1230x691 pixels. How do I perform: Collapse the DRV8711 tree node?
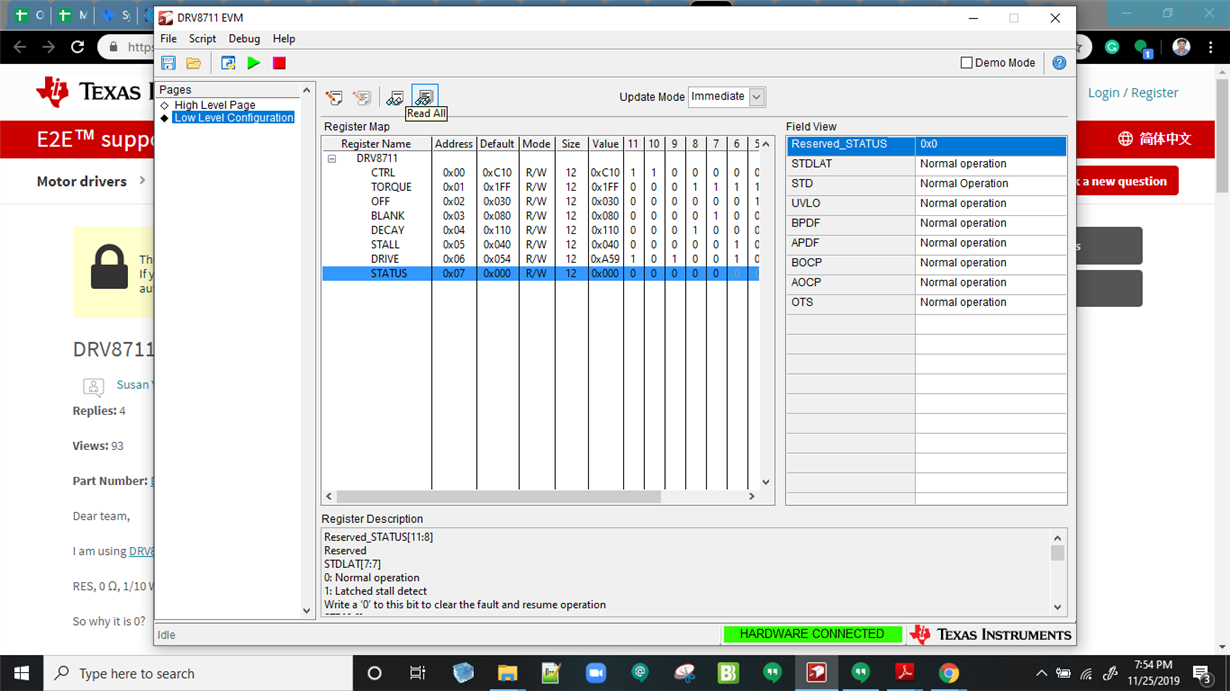click(332, 158)
